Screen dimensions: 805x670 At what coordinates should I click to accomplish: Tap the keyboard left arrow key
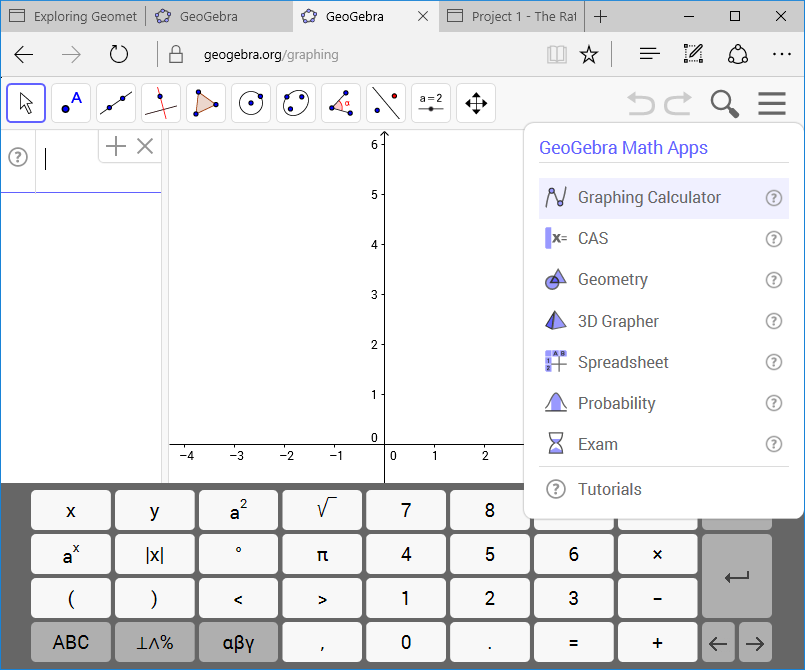pyautogui.click(x=718, y=642)
